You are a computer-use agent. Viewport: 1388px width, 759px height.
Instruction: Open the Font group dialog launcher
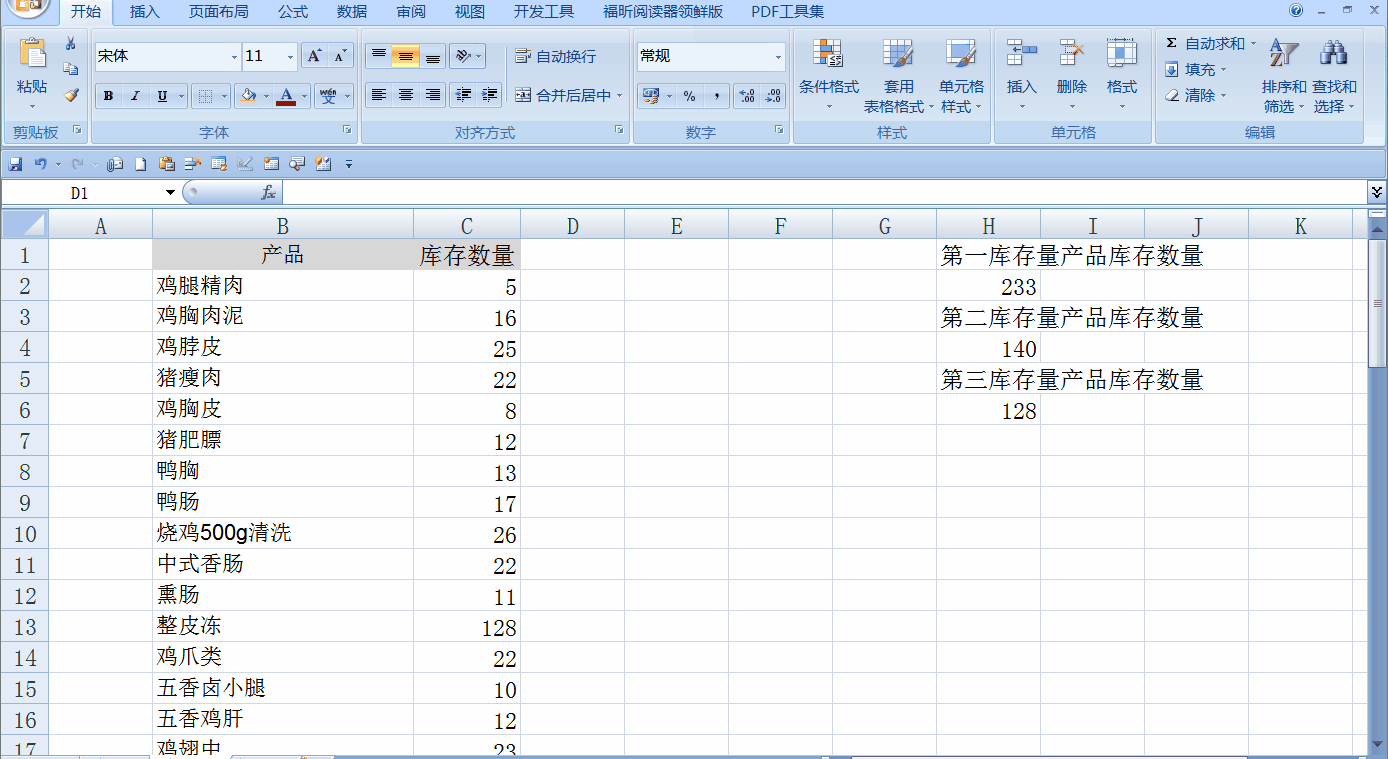click(347, 130)
